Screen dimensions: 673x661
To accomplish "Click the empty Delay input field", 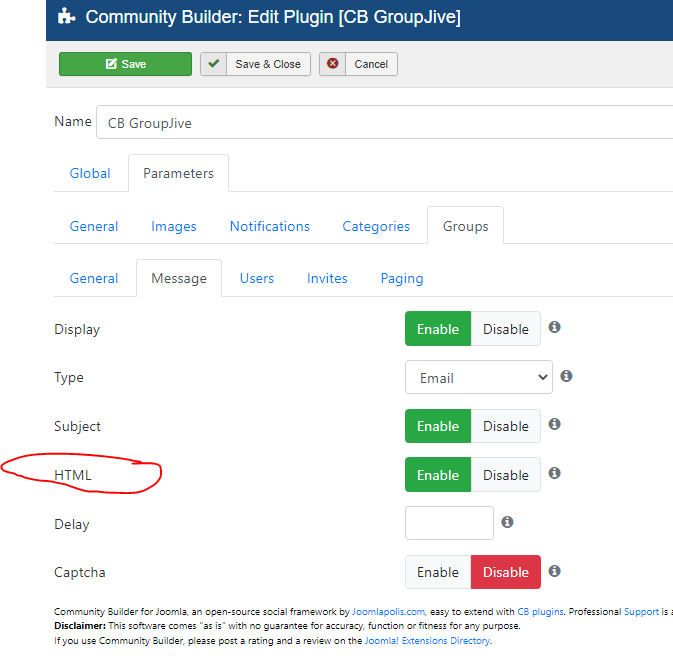I will click(x=449, y=523).
